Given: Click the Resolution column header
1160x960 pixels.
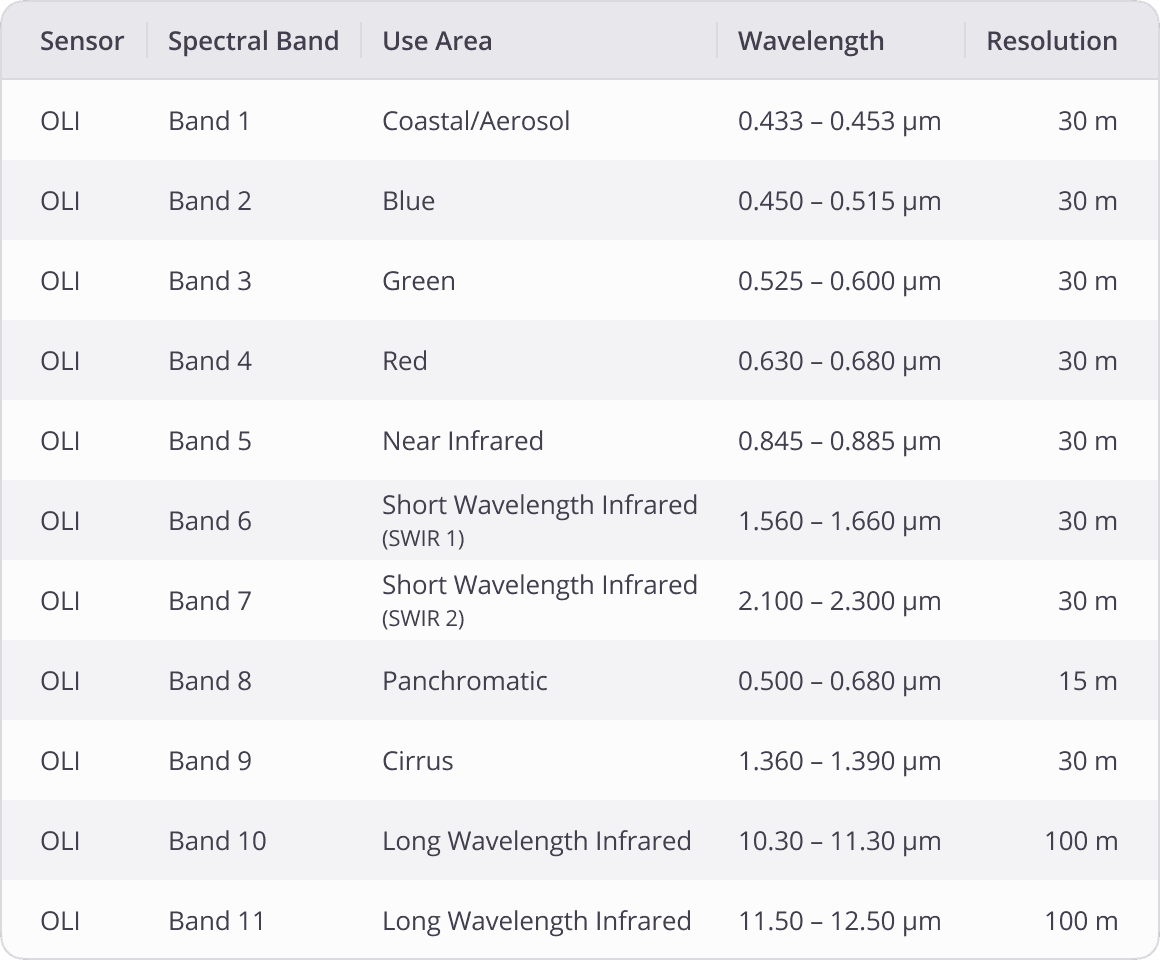Looking at the screenshot, I should click(x=1051, y=41).
